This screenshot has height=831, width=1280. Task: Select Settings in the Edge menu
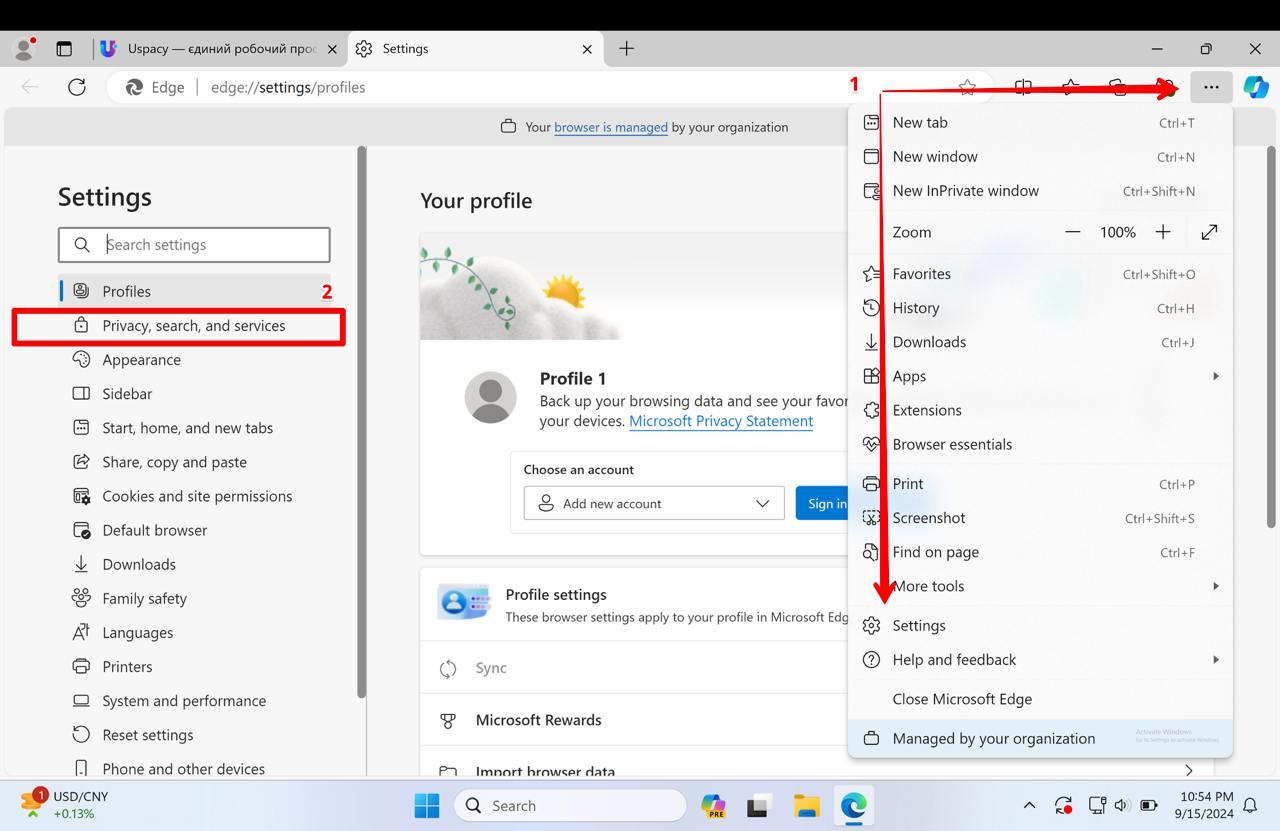click(919, 626)
